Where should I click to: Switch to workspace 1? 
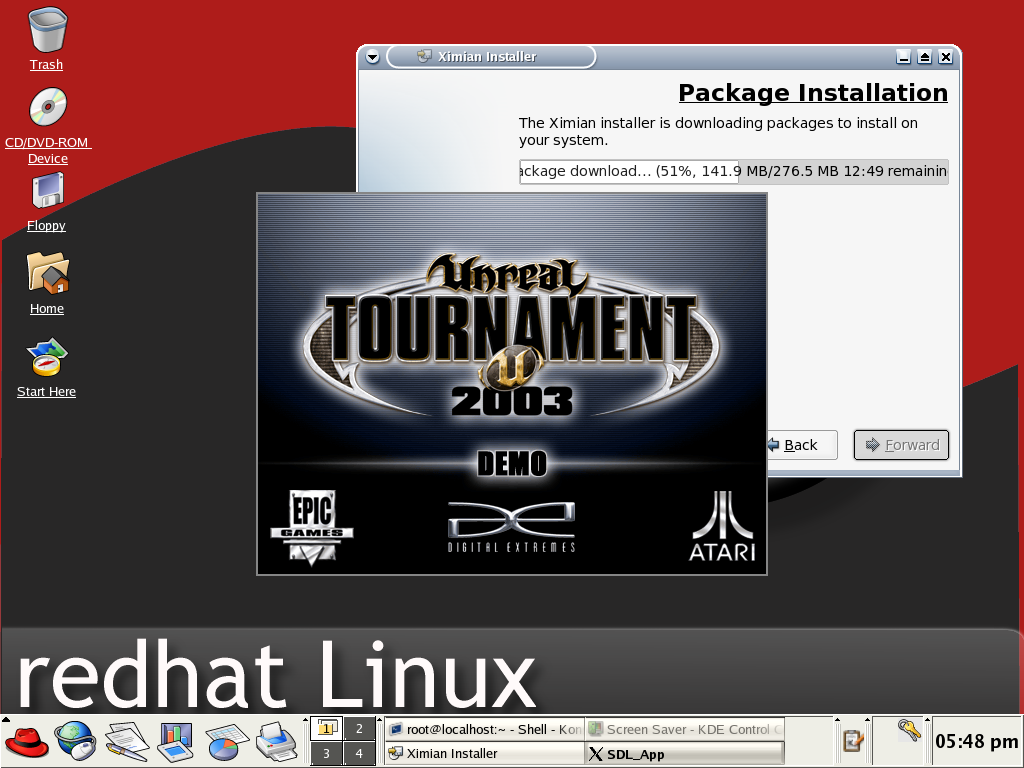[326, 728]
